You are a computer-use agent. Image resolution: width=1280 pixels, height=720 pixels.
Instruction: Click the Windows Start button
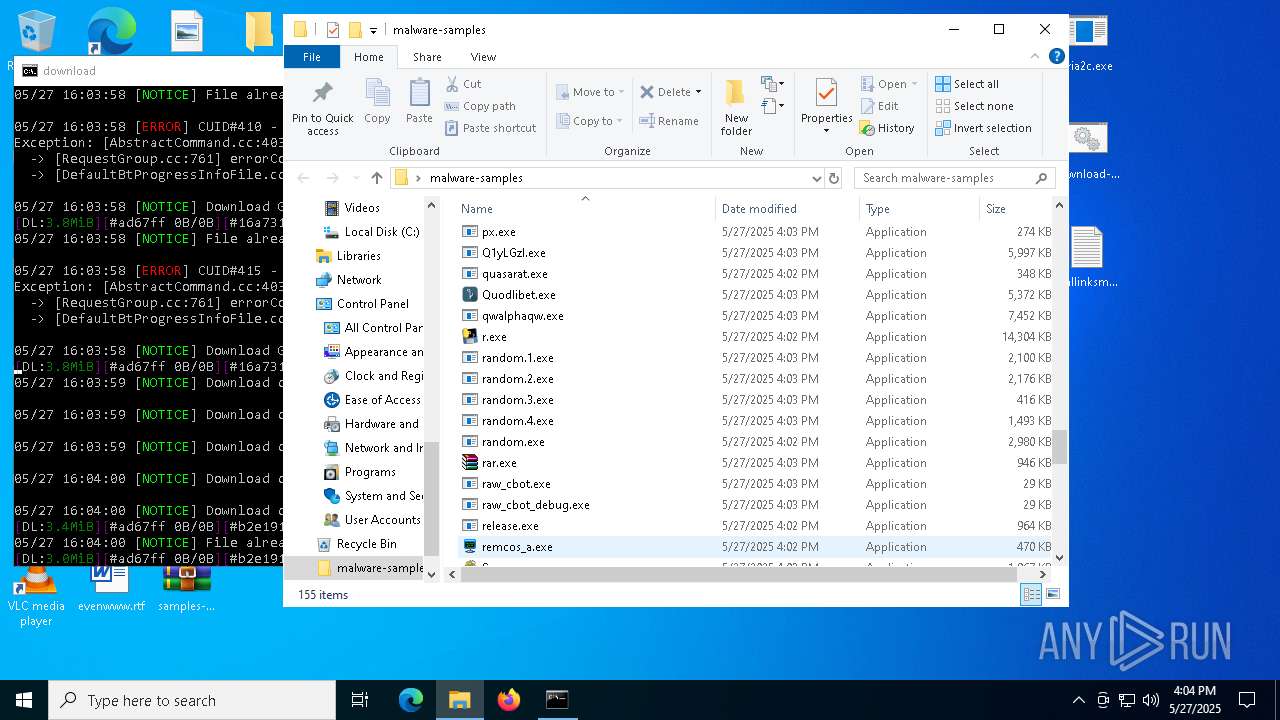[x=24, y=700]
